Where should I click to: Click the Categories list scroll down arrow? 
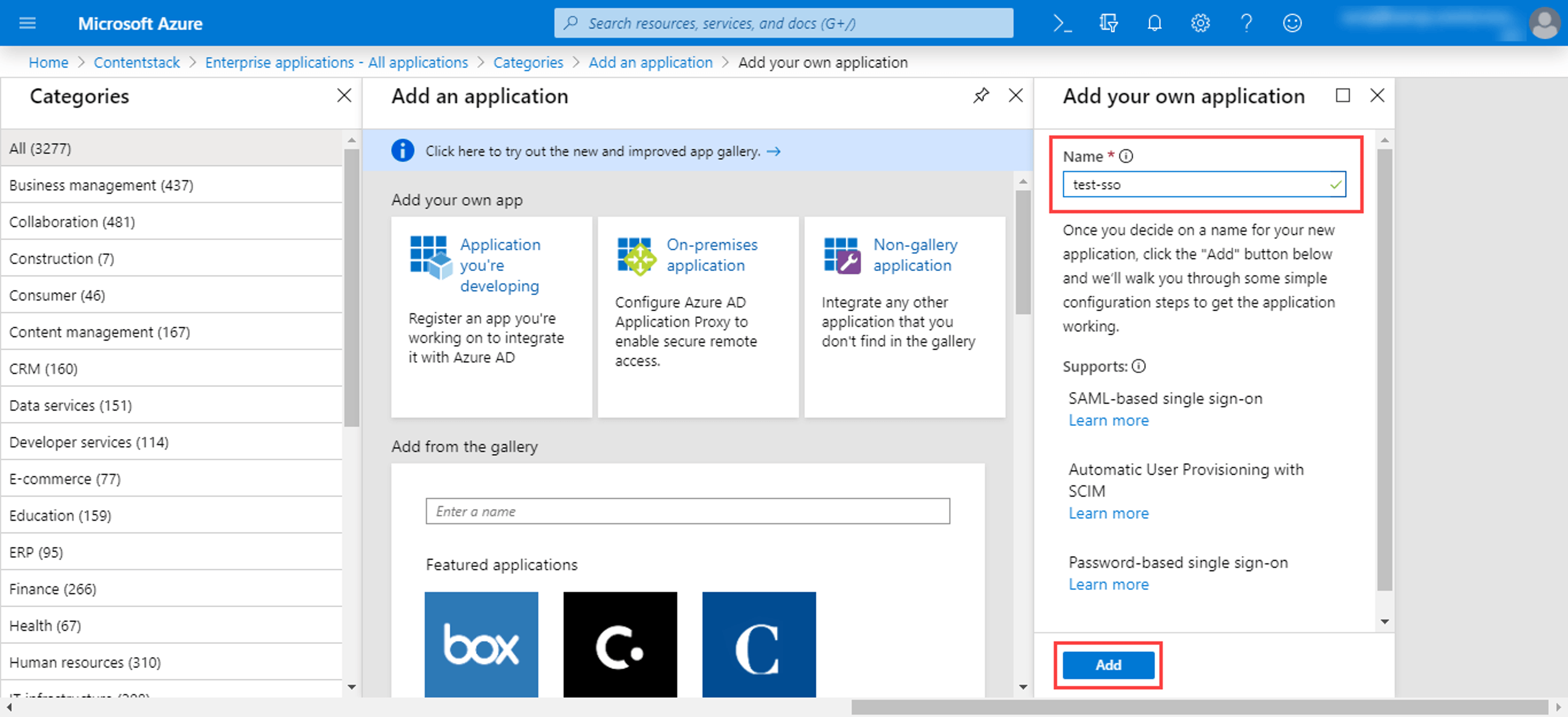[x=351, y=686]
